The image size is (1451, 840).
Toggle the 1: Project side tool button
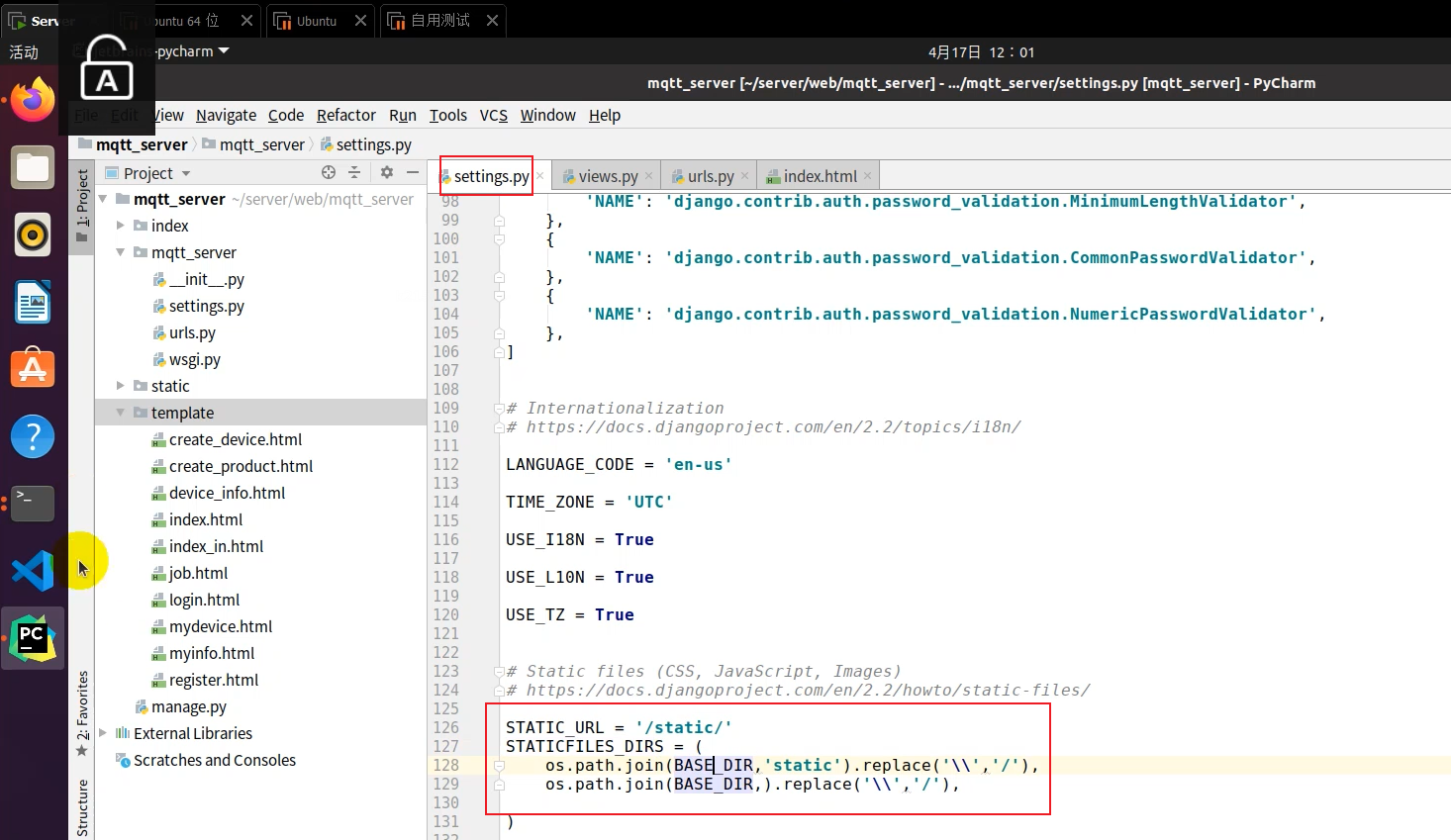[x=82, y=205]
